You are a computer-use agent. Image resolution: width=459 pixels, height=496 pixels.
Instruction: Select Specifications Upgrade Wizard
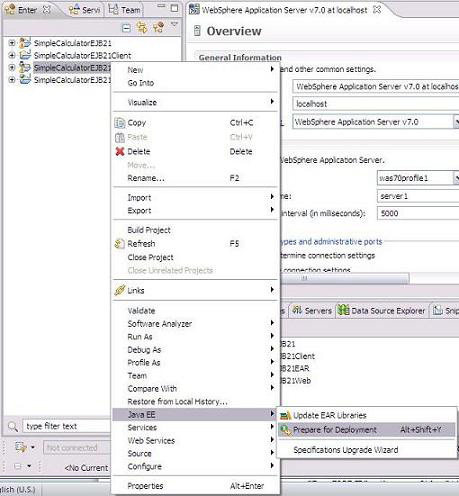367,450
